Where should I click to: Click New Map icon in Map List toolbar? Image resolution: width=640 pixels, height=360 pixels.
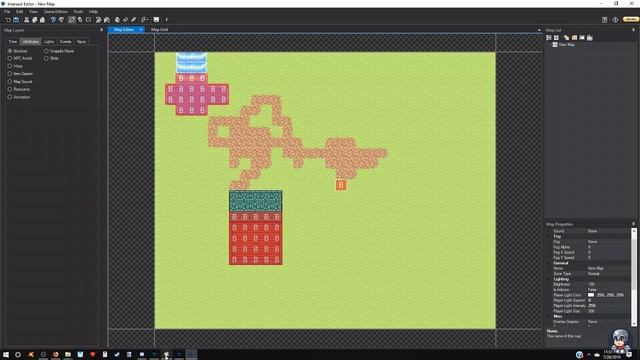[567, 38]
